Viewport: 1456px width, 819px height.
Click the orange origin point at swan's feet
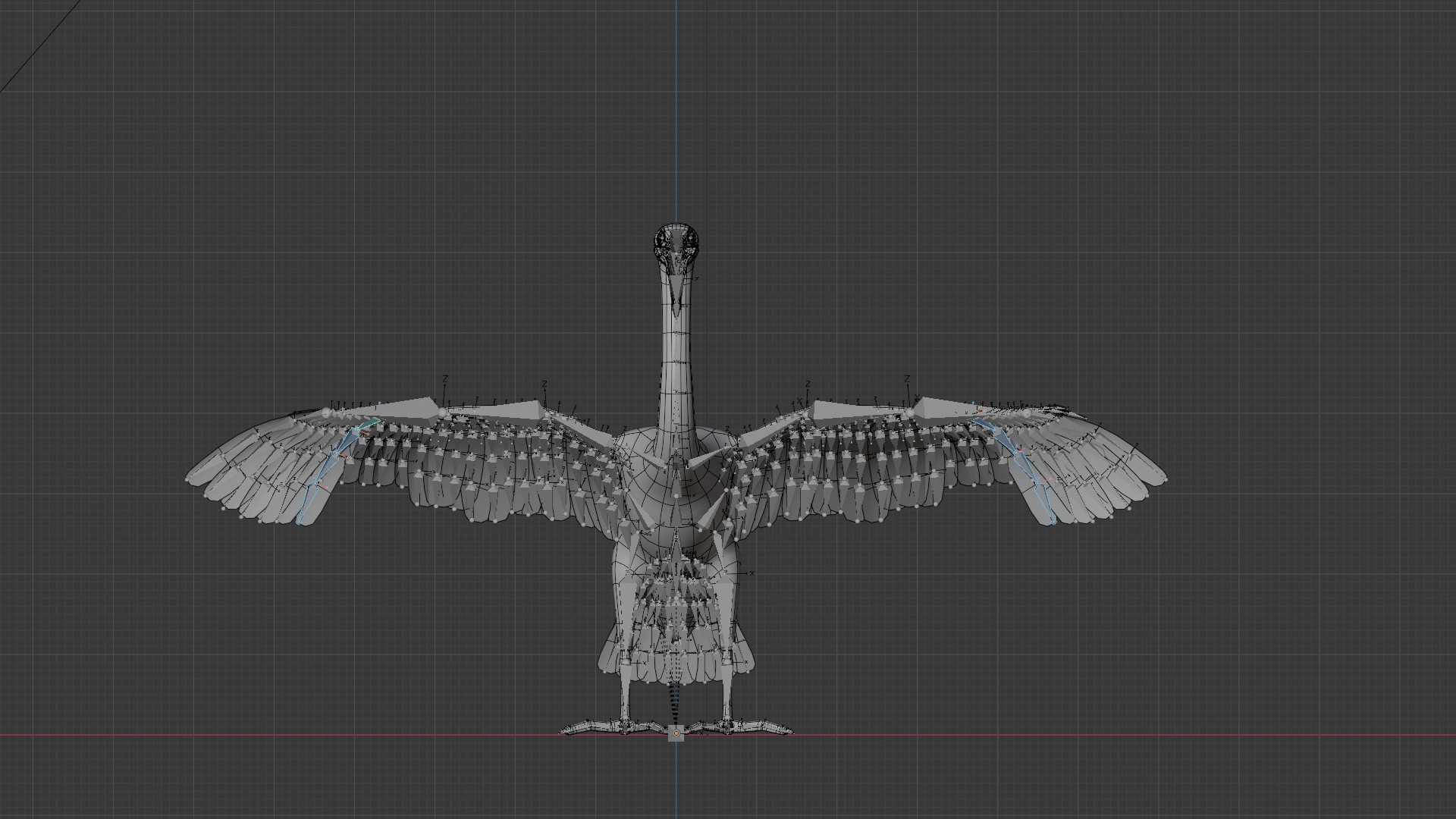[x=676, y=734]
